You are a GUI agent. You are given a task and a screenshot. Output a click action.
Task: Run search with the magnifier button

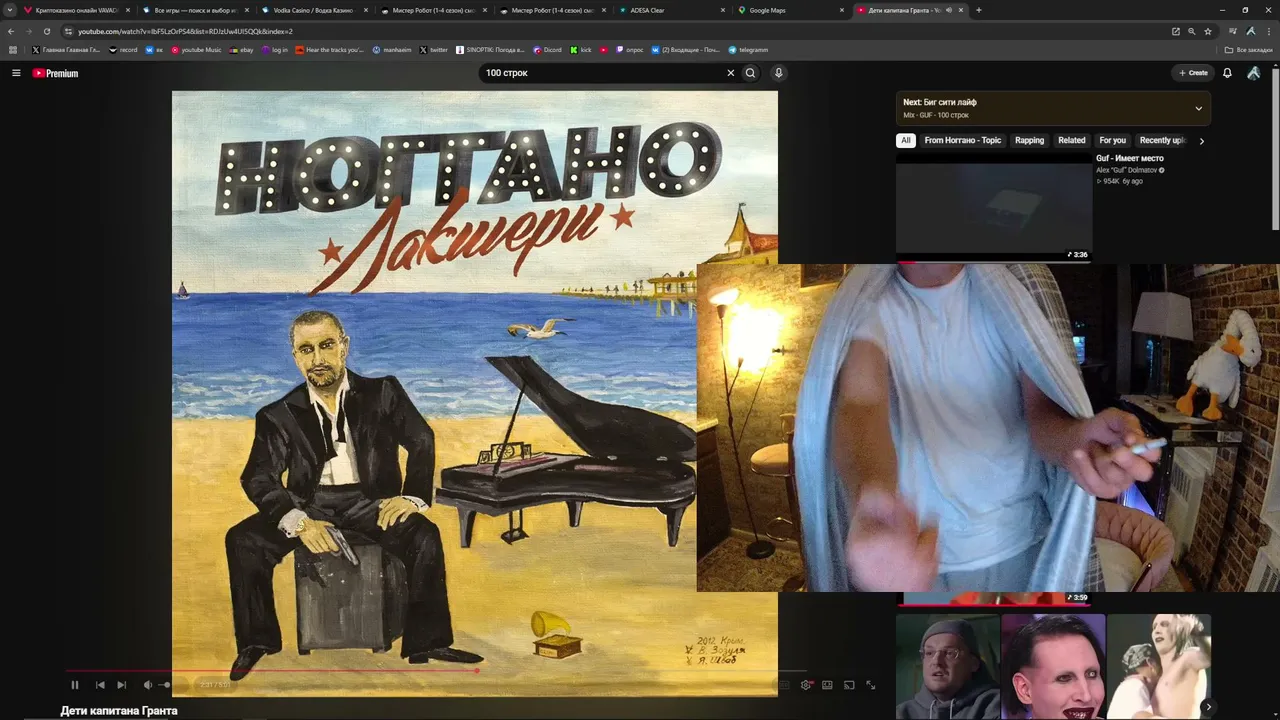pyautogui.click(x=750, y=73)
